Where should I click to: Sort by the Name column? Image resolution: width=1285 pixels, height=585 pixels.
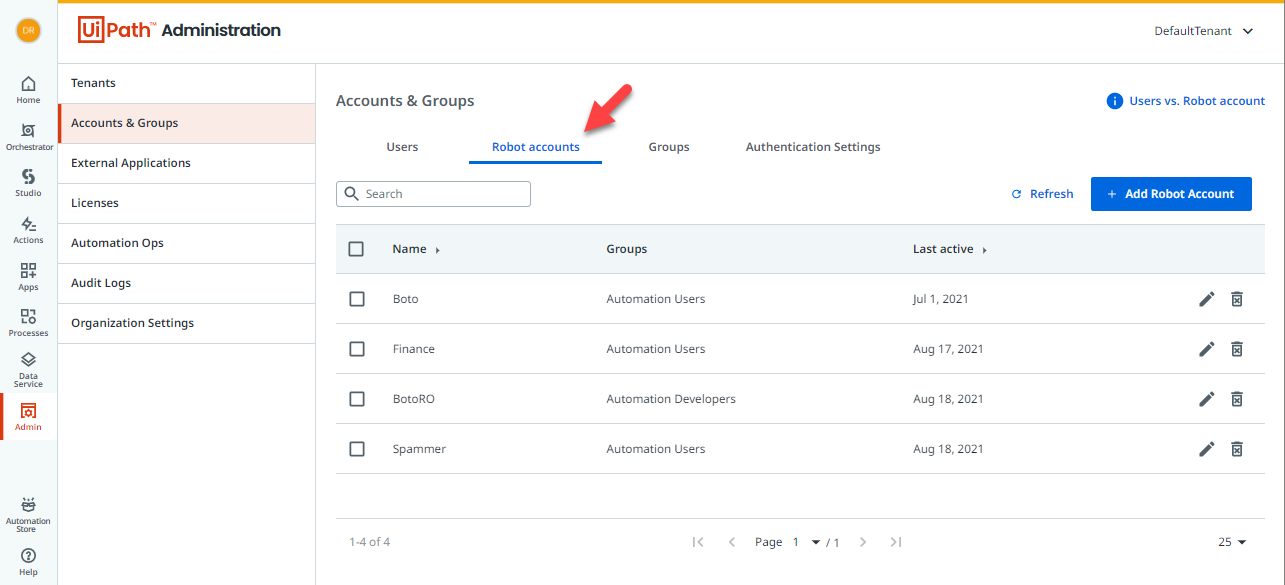(416, 249)
